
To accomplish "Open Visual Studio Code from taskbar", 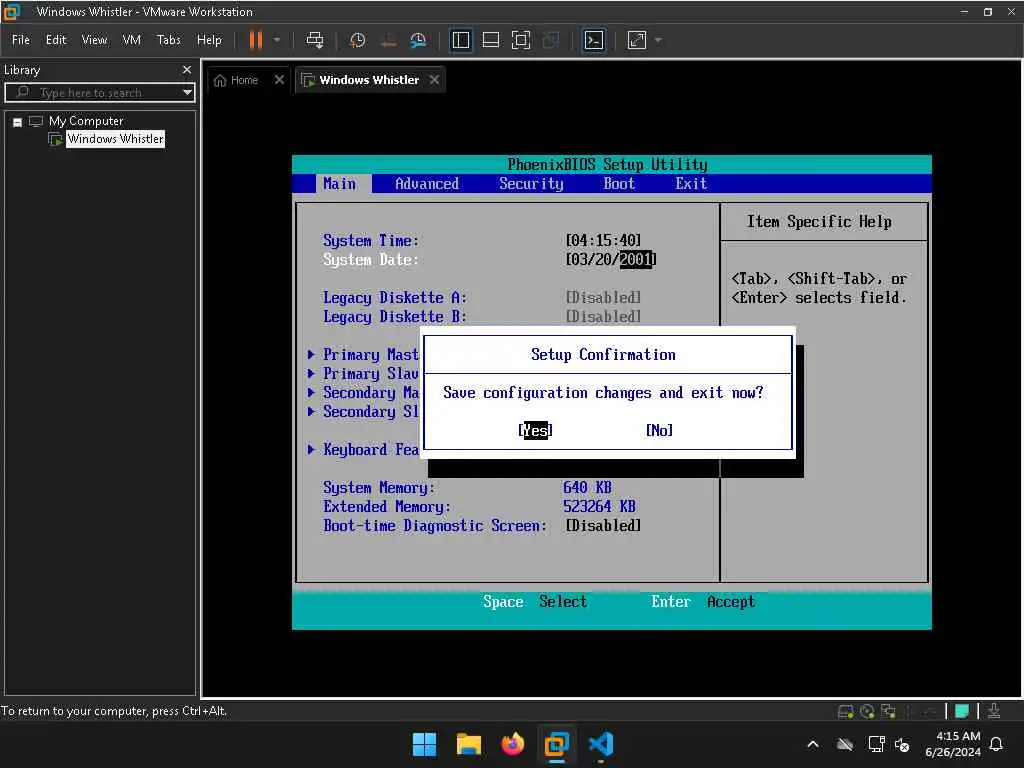I will (x=601, y=744).
